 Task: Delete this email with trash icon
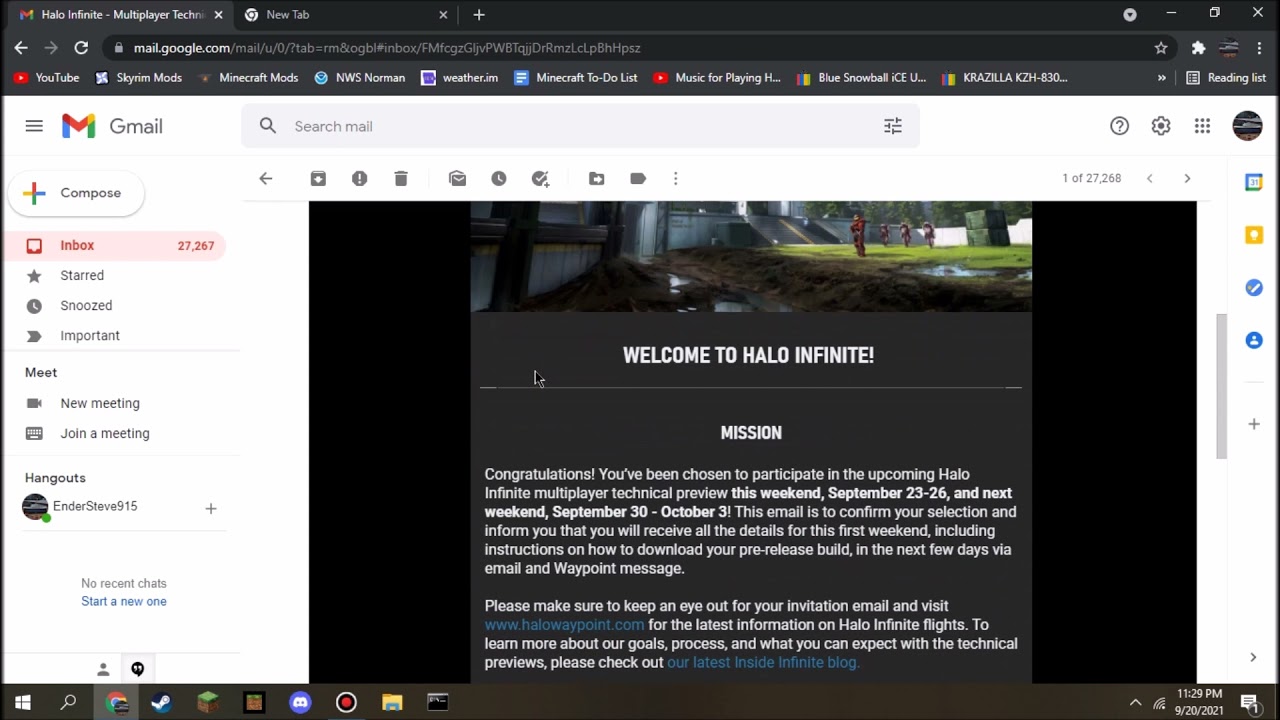point(401,178)
